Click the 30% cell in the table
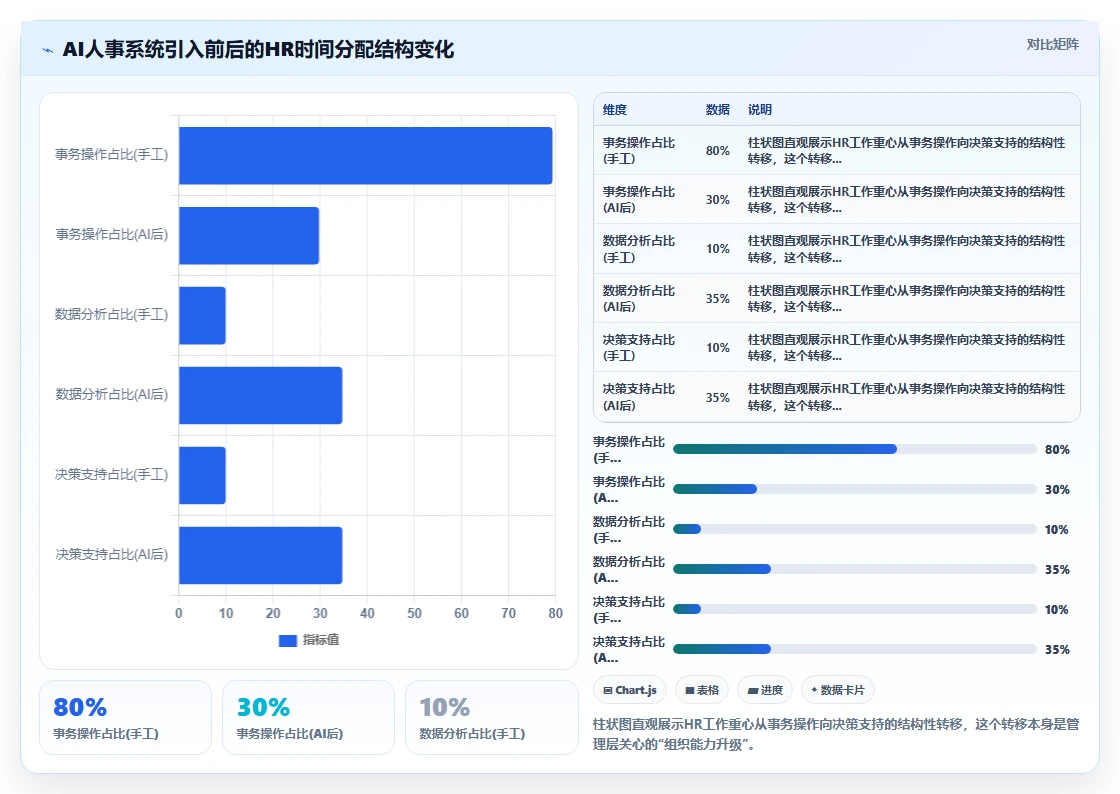This screenshot has width=1120, height=794. tap(718, 200)
